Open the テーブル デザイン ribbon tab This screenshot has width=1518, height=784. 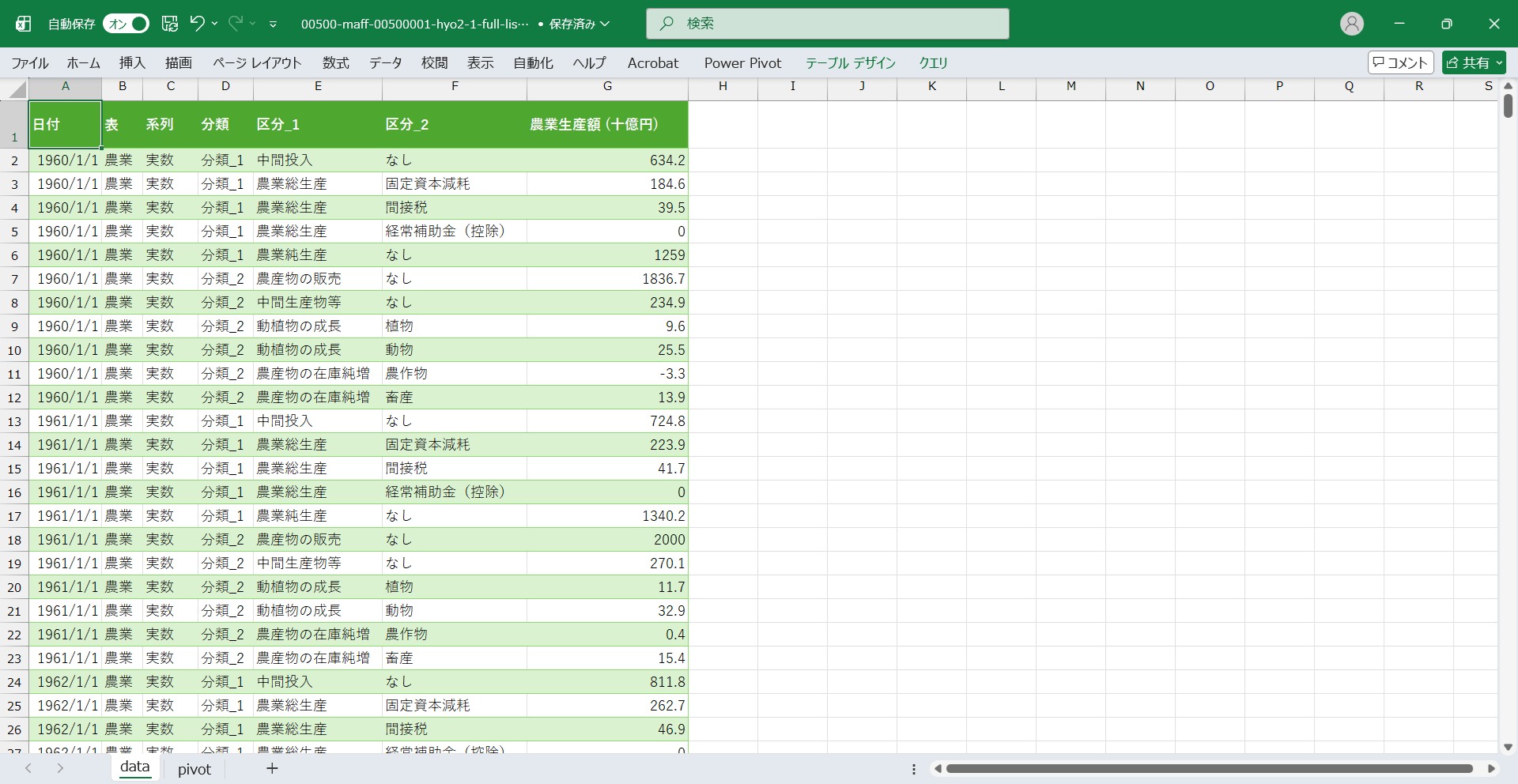[850, 62]
